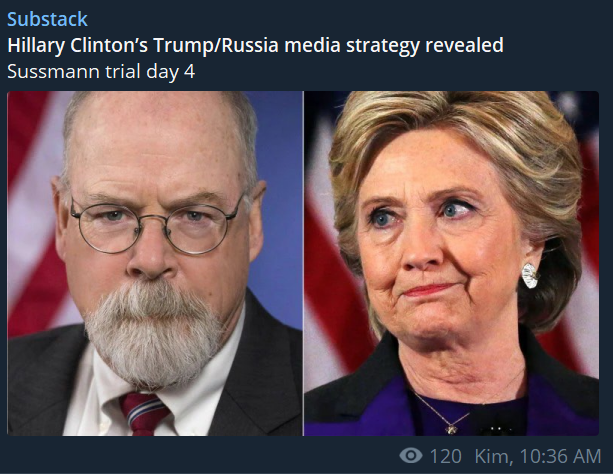613x474 pixels.
Task: Open the photo of the blonde woman
Action: [x=452, y=263]
